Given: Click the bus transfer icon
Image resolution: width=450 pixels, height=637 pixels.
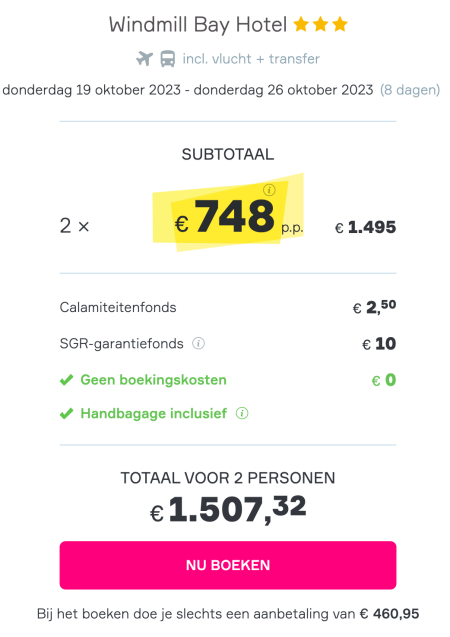Looking at the screenshot, I should click(168, 59).
